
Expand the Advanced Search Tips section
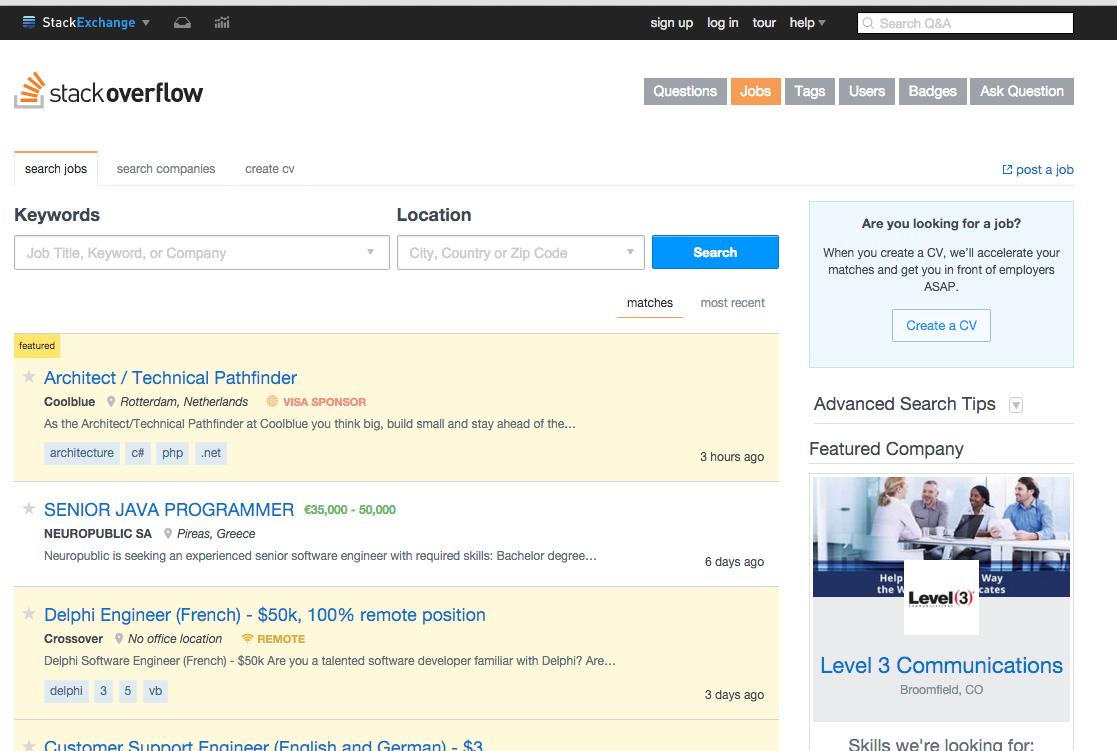coord(1016,405)
